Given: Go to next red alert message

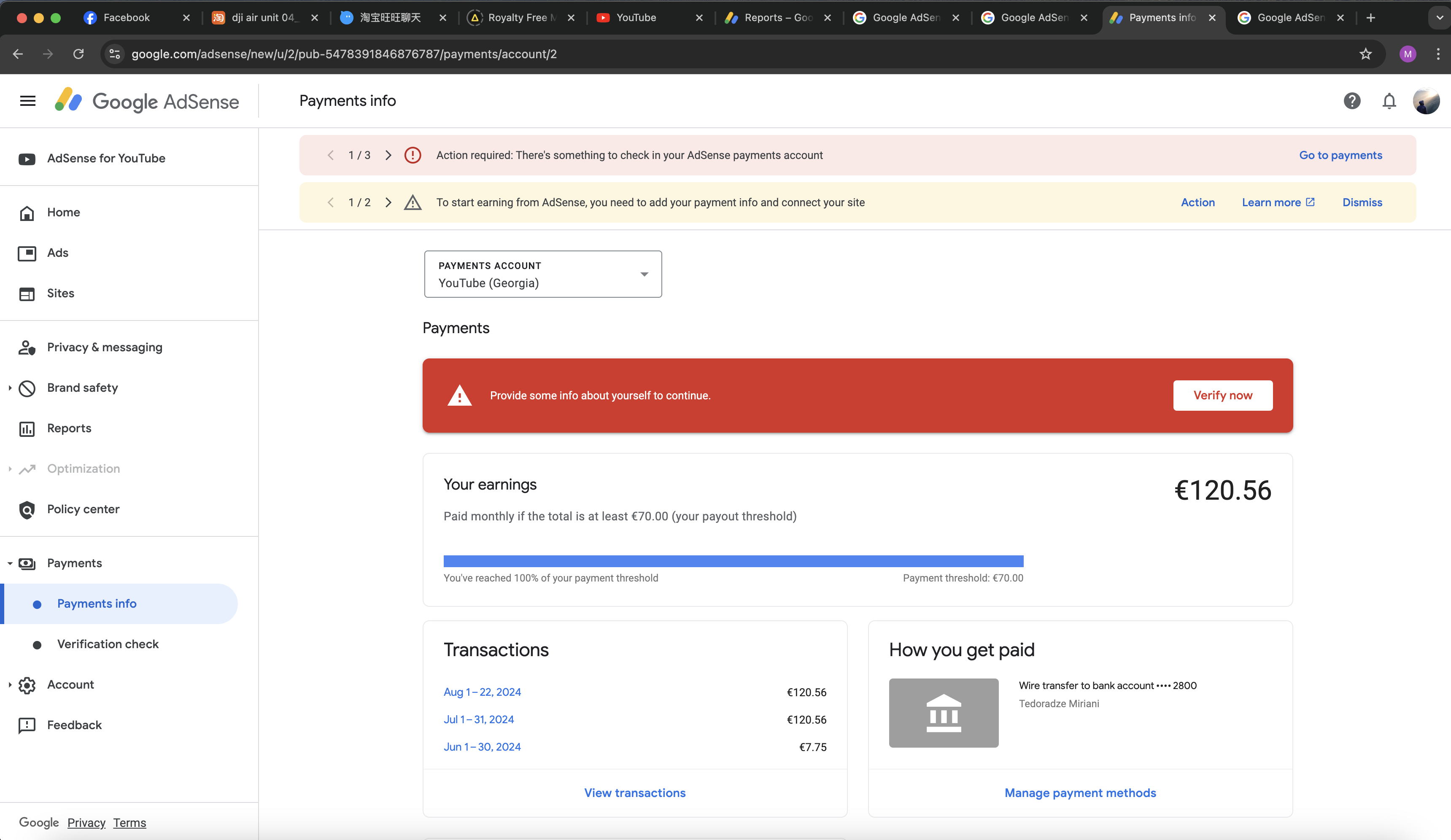Looking at the screenshot, I should coord(388,156).
